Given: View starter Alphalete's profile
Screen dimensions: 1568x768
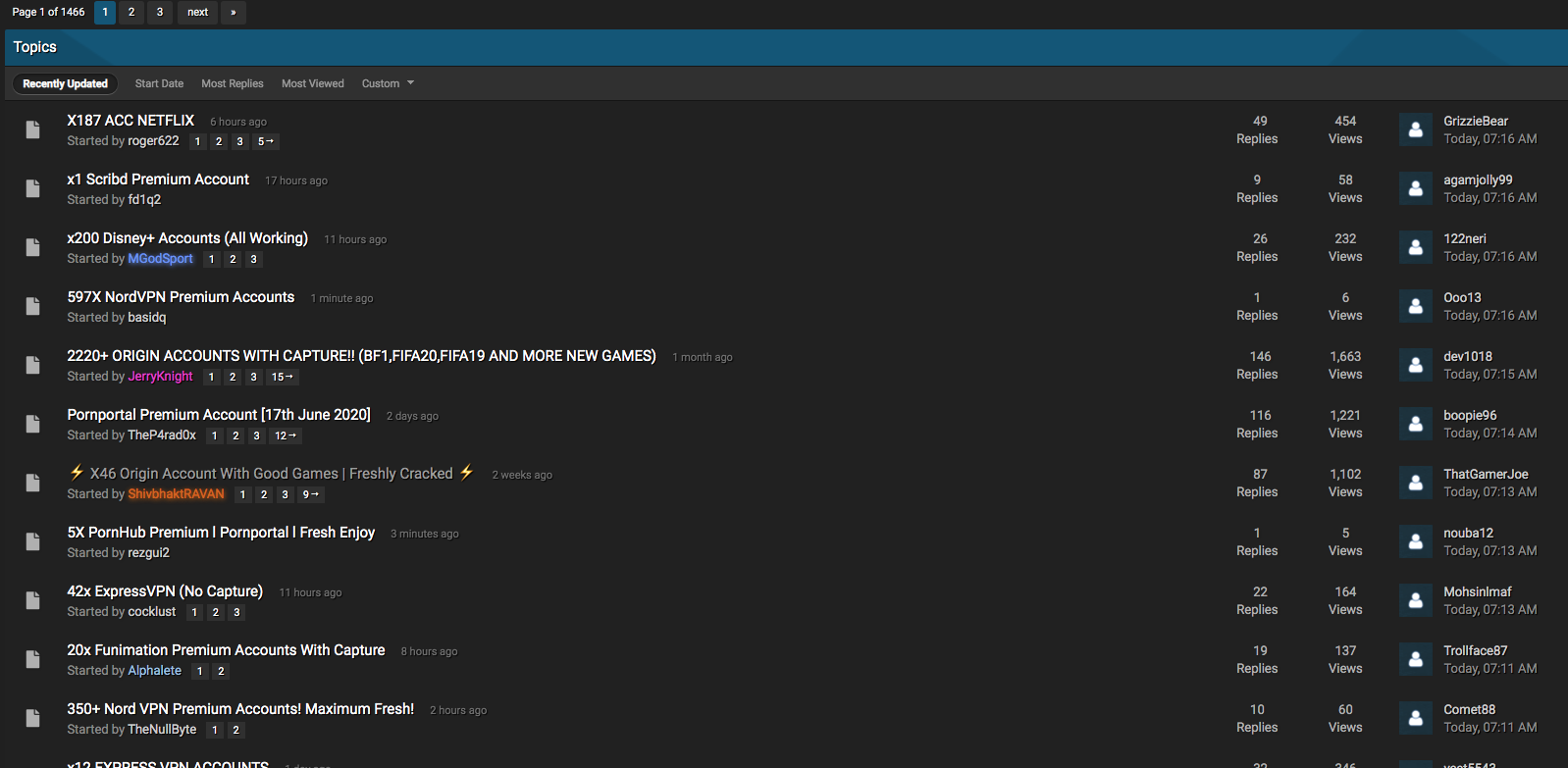Looking at the screenshot, I should click(x=155, y=671).
